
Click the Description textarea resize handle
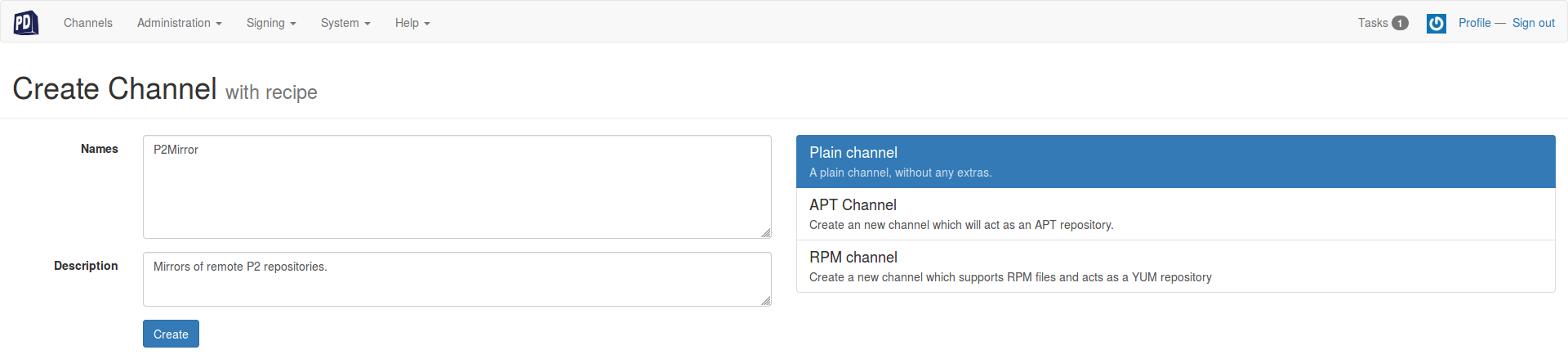point(765,301)
